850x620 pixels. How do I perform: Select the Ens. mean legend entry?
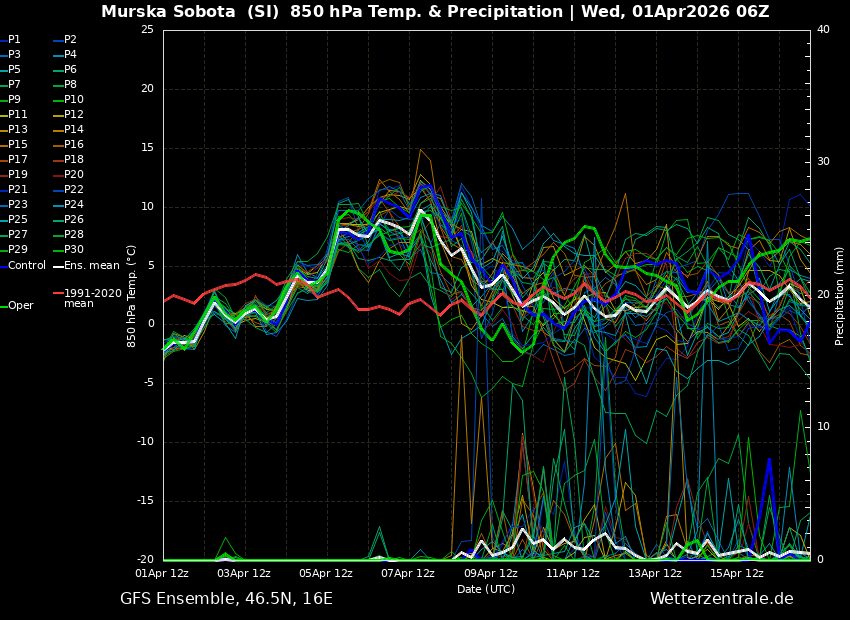pyautogui.click(x=91, y=266)
